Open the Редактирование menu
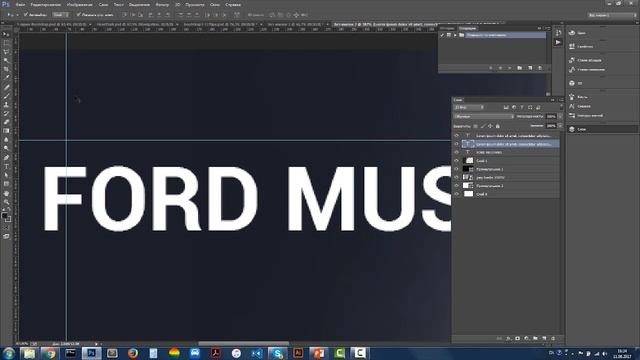The image size is (640, 360). click(x=46, y=4)
